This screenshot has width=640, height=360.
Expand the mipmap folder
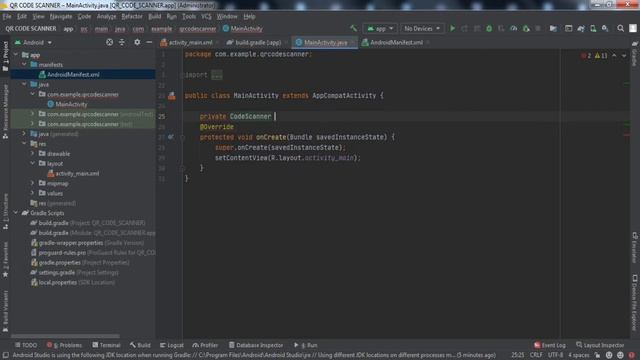click(x=33, y=183)
